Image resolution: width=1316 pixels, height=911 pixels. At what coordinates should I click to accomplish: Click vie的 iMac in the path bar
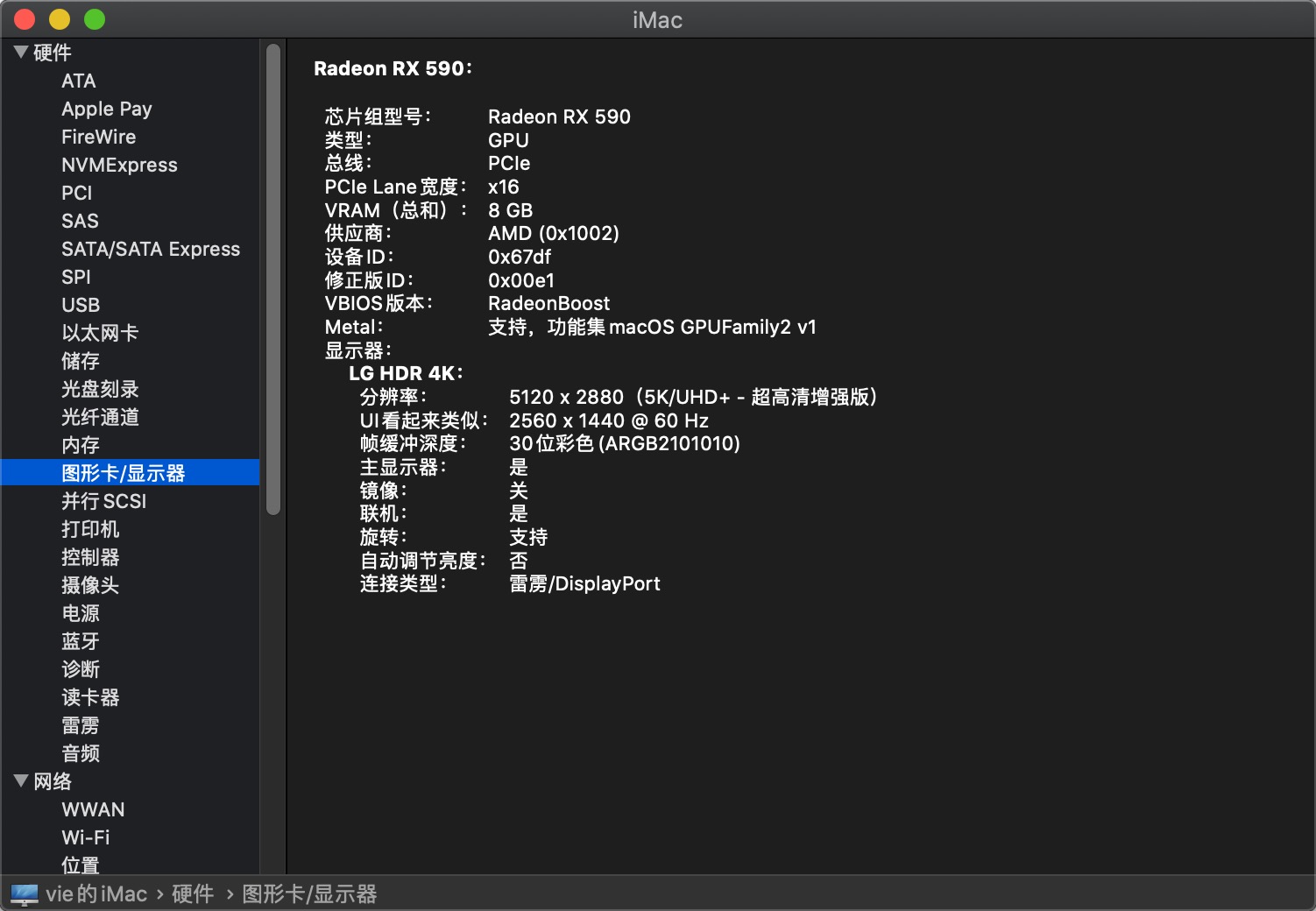[x=96, y=894]
